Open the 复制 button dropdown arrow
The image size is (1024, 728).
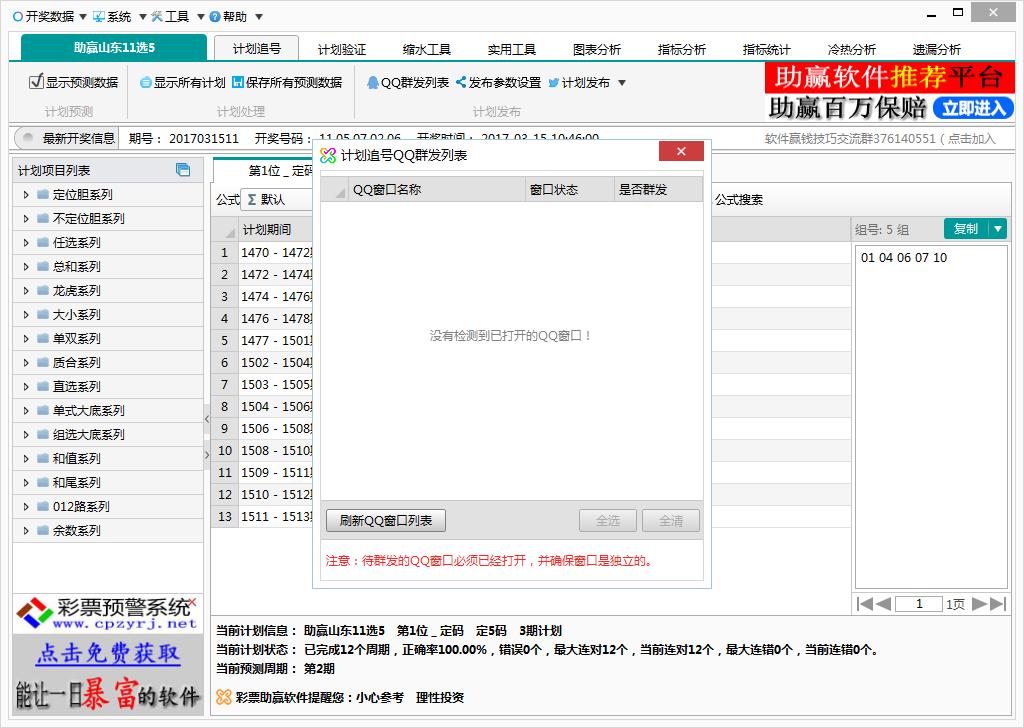point(997,229)
